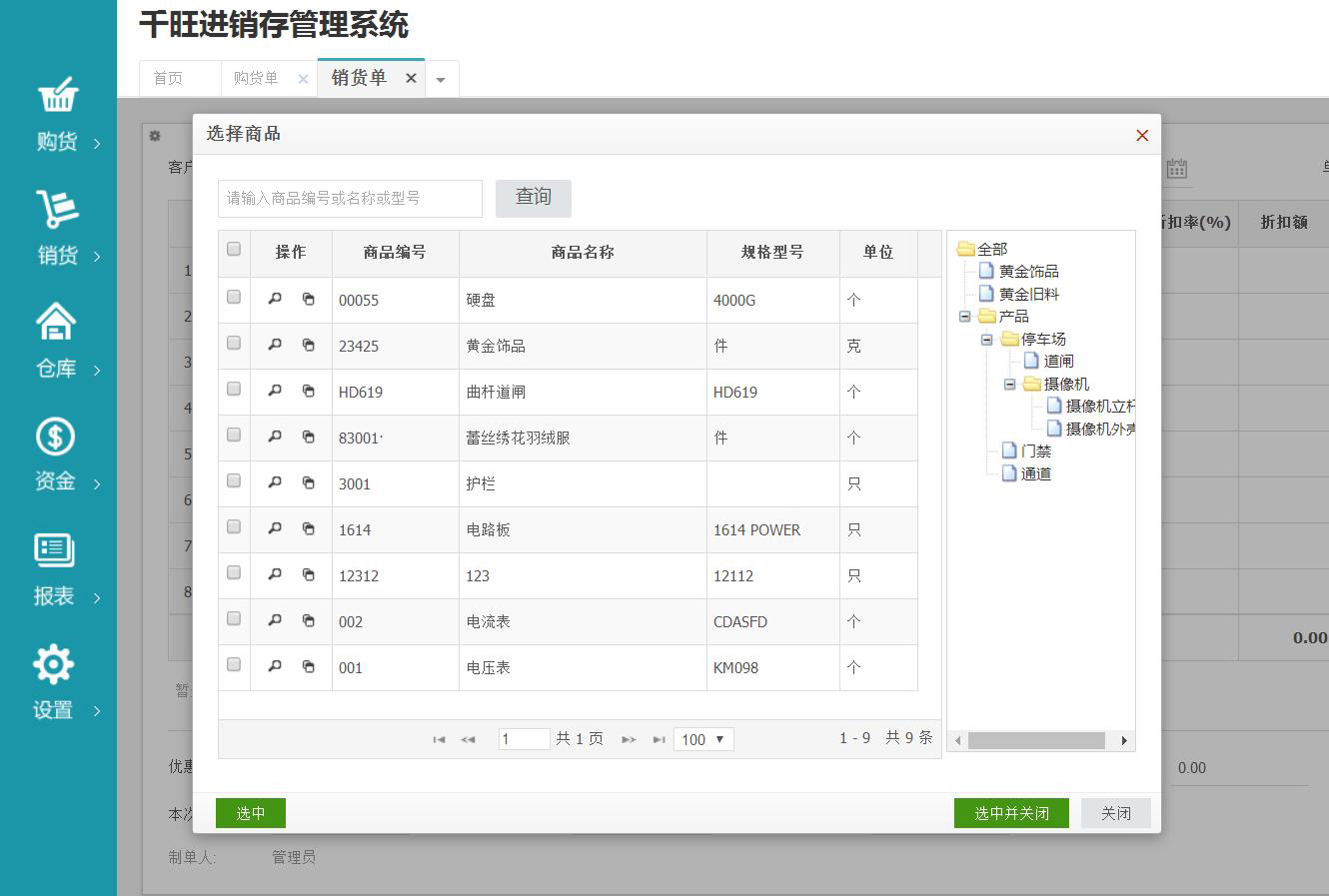The width and height of the screenshot is (1329, 896).
Task: Click the magnifier icon for 电压表 row
Action: point(275,666)
